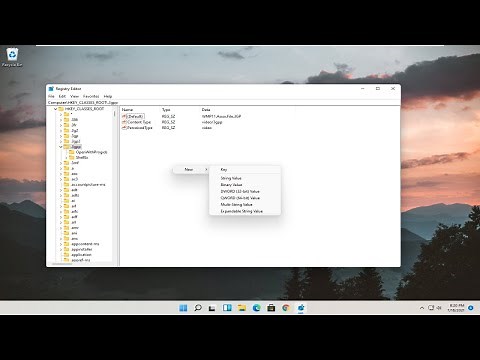Image resolution: width=480 pixels, height=360 pixels.
Task: Choose Key from the New submenu
Action: coord(245,170)
